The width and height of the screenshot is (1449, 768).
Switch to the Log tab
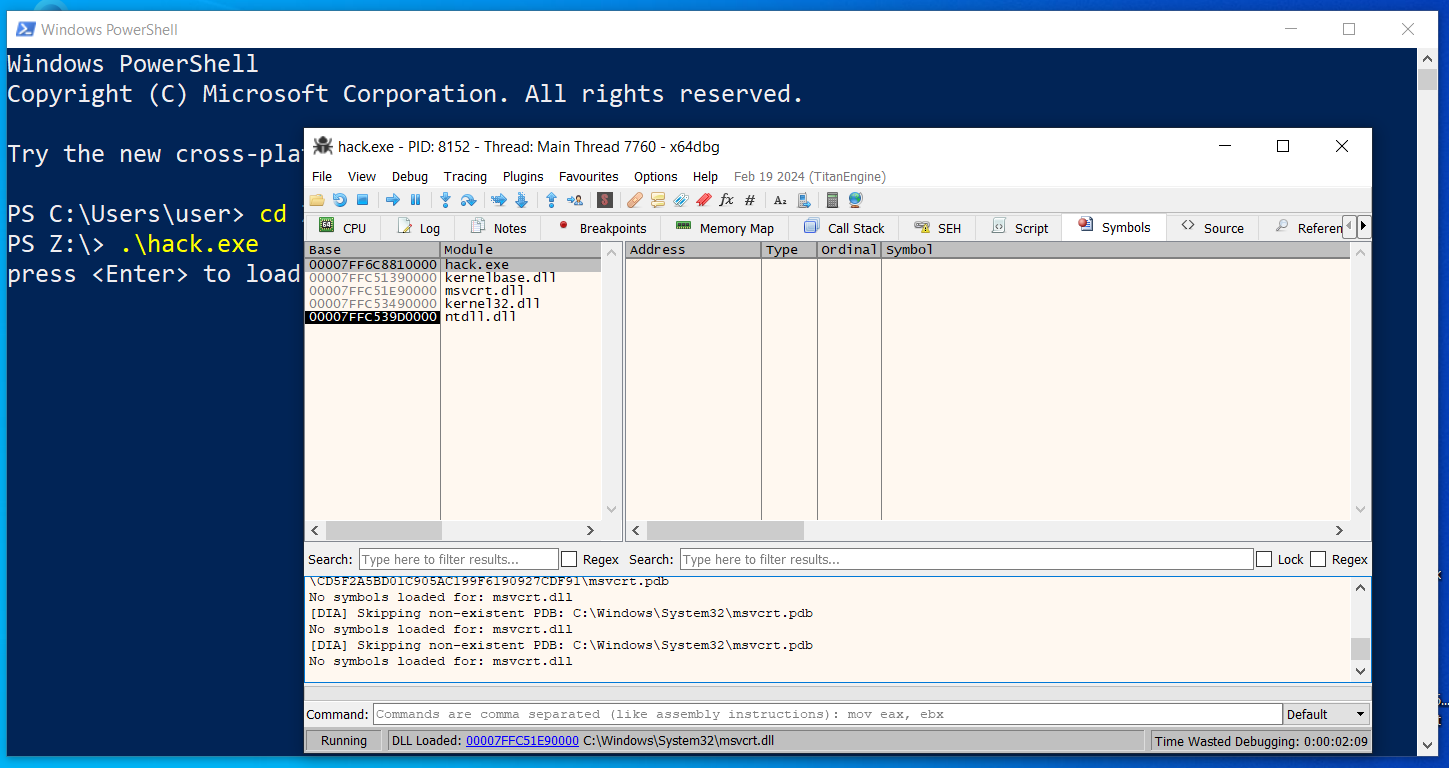pos(418,228)
